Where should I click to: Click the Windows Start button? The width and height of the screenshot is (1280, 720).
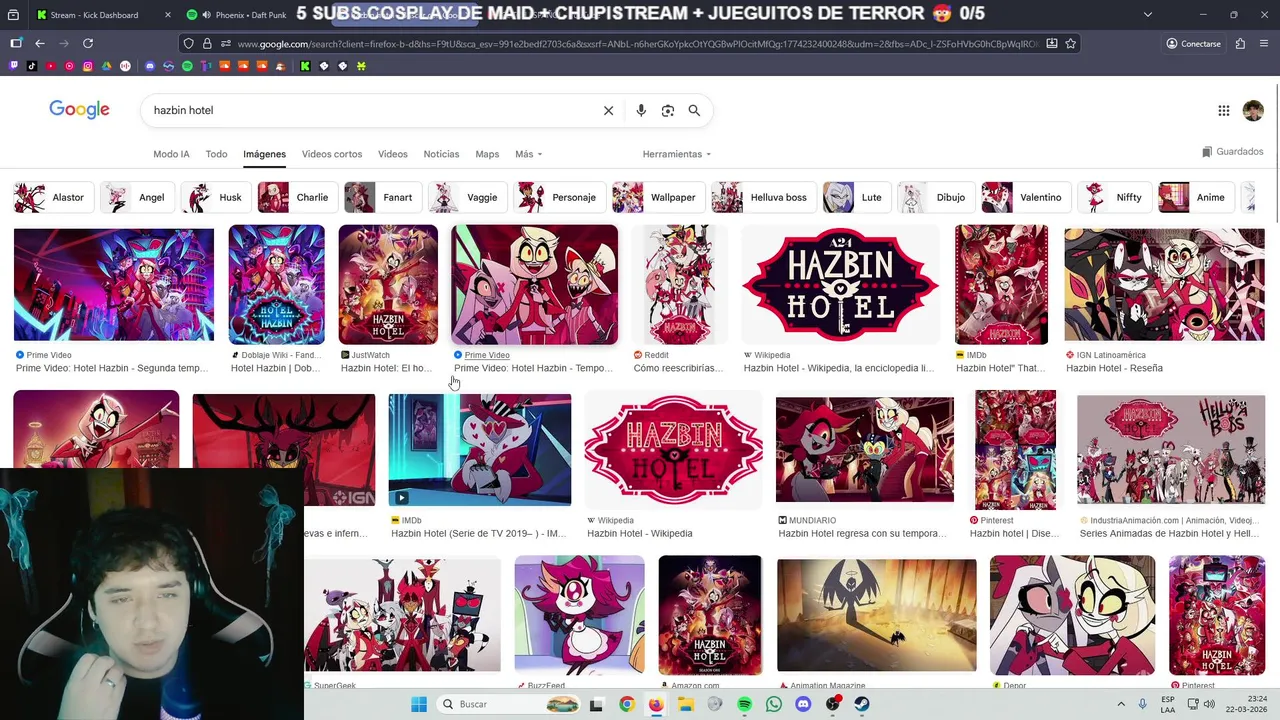(x=418, y=704)
